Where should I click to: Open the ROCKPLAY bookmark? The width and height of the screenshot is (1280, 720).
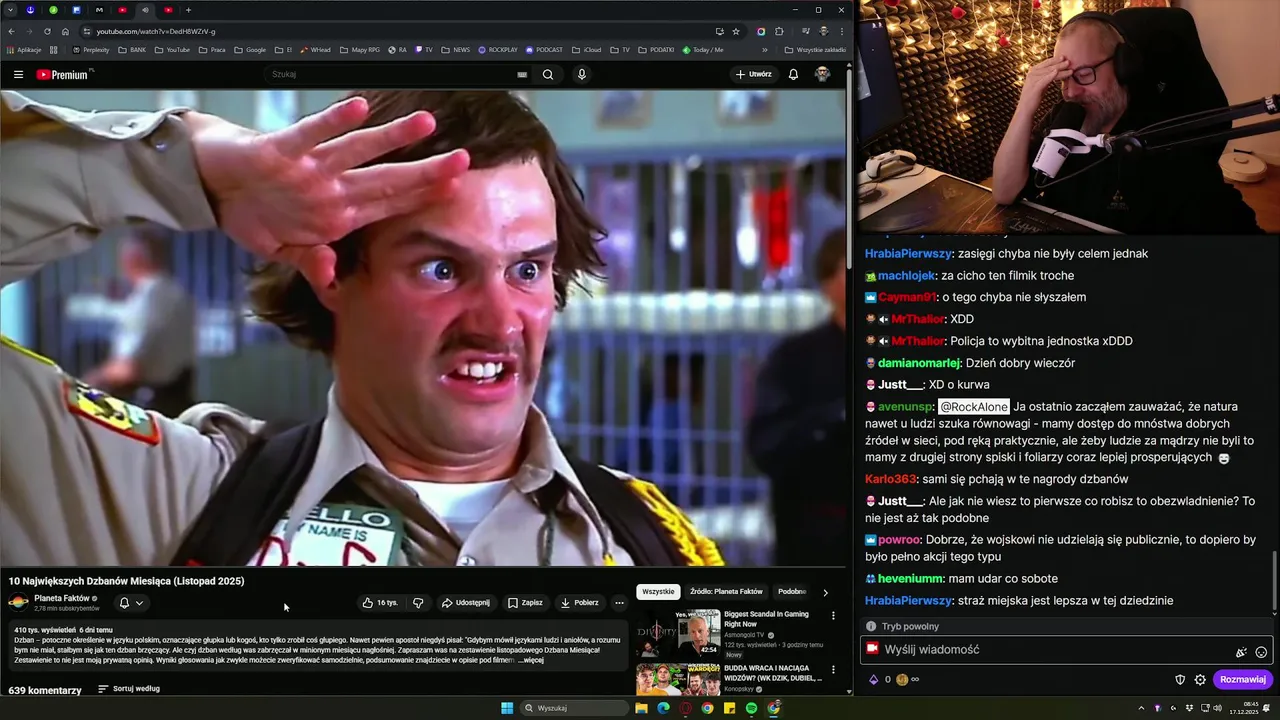498,49
